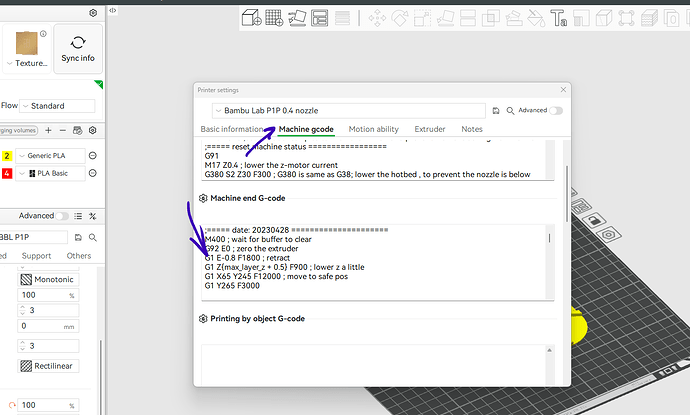Select the Cut tool icon
The height and width of the screenshot is (415, 690).
468,18
